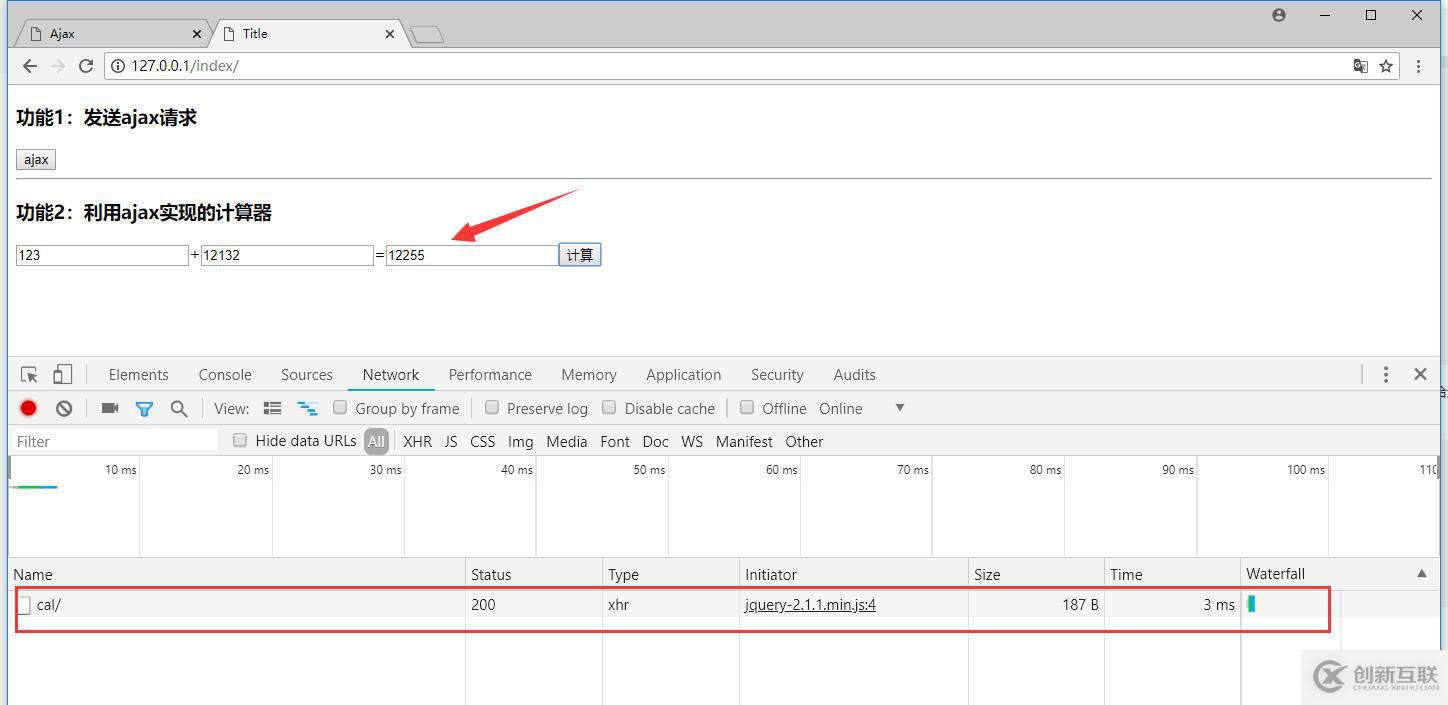1448x705 pixels.
Task: Filter requests by CSS type
Action: (x=483, y=442)
